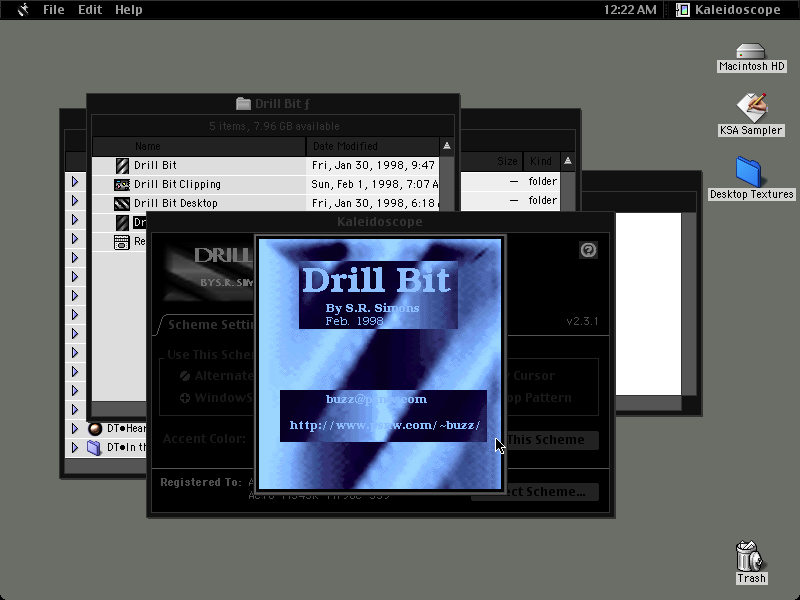Click the Drill Bit file icon in first row
Screen dimensions: 800x600
click(x=122, y=166)
